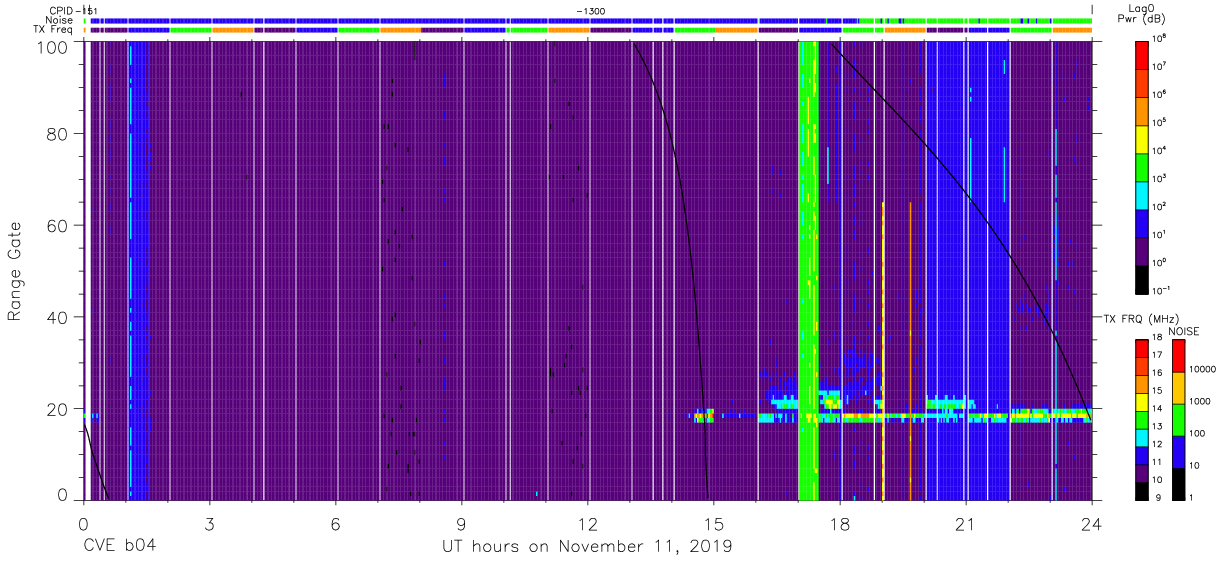Click the red top segment of Lag0 Pwr colorbar

coord(1143,54)
